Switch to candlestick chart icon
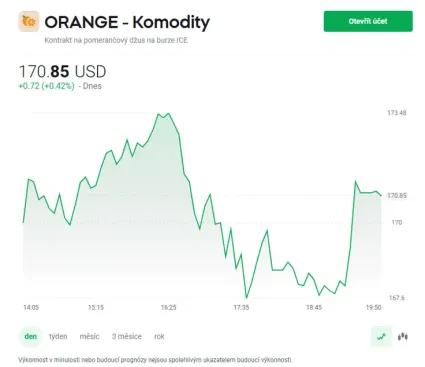425x367 pixels. pos(403,337)
